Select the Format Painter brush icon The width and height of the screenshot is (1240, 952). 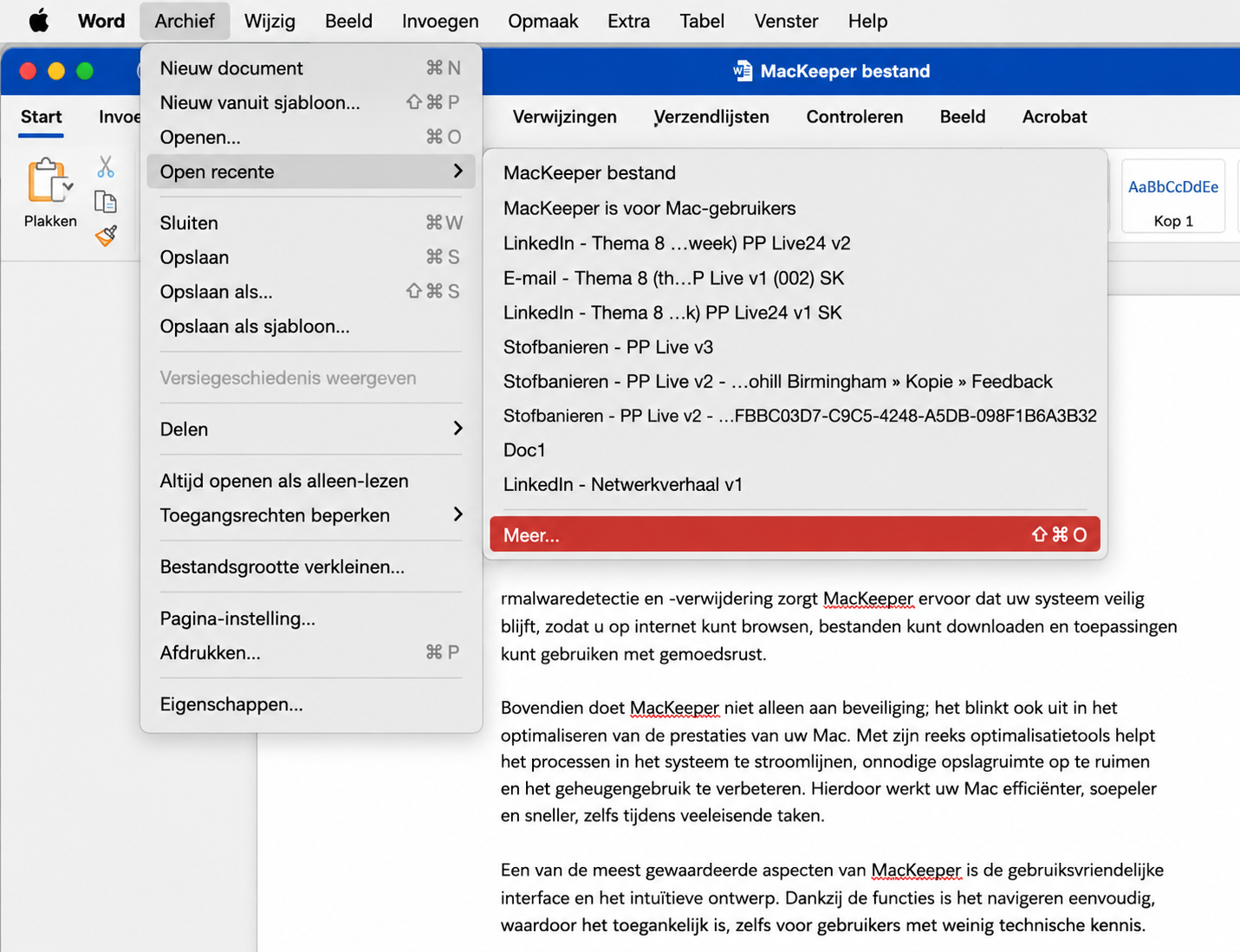click(x=106, y=236)
